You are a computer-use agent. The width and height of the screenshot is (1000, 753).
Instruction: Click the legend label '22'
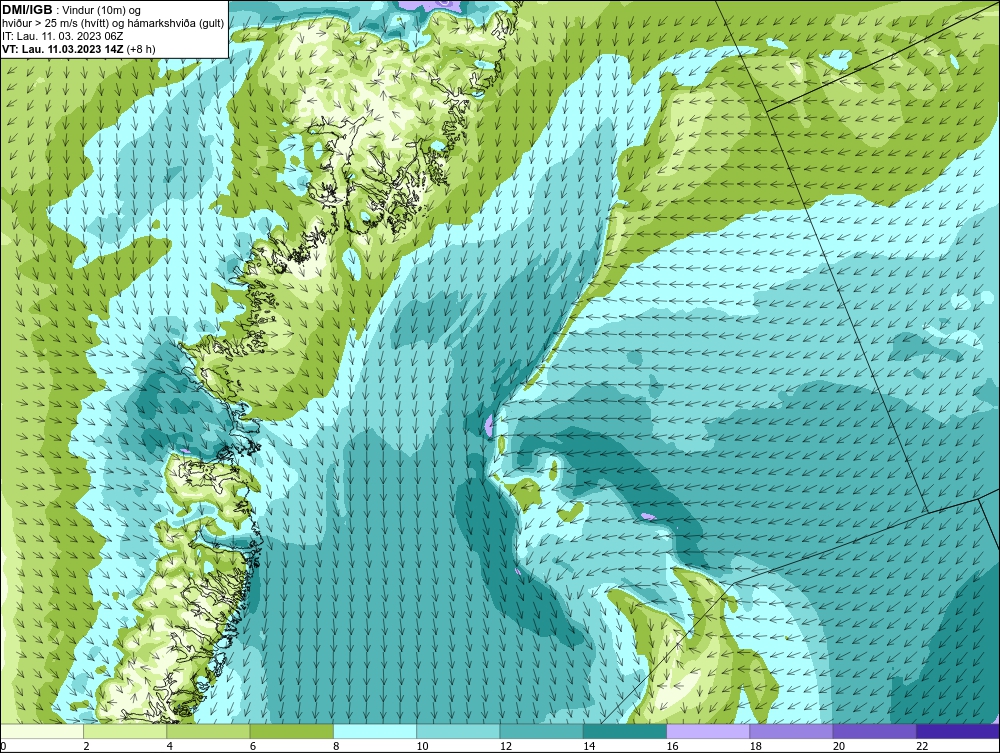pyautogui.click(x=922, y=747)
